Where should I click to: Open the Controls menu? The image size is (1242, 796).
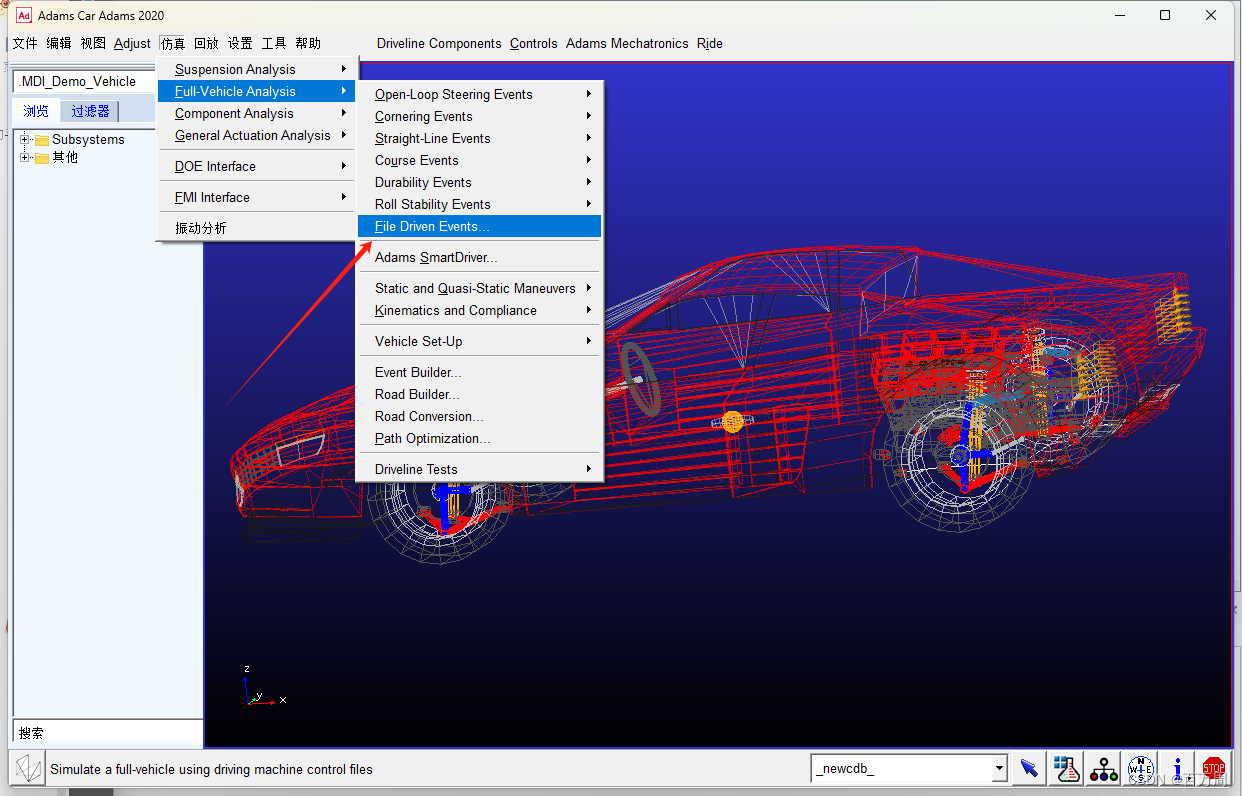(x=534, y=43)
